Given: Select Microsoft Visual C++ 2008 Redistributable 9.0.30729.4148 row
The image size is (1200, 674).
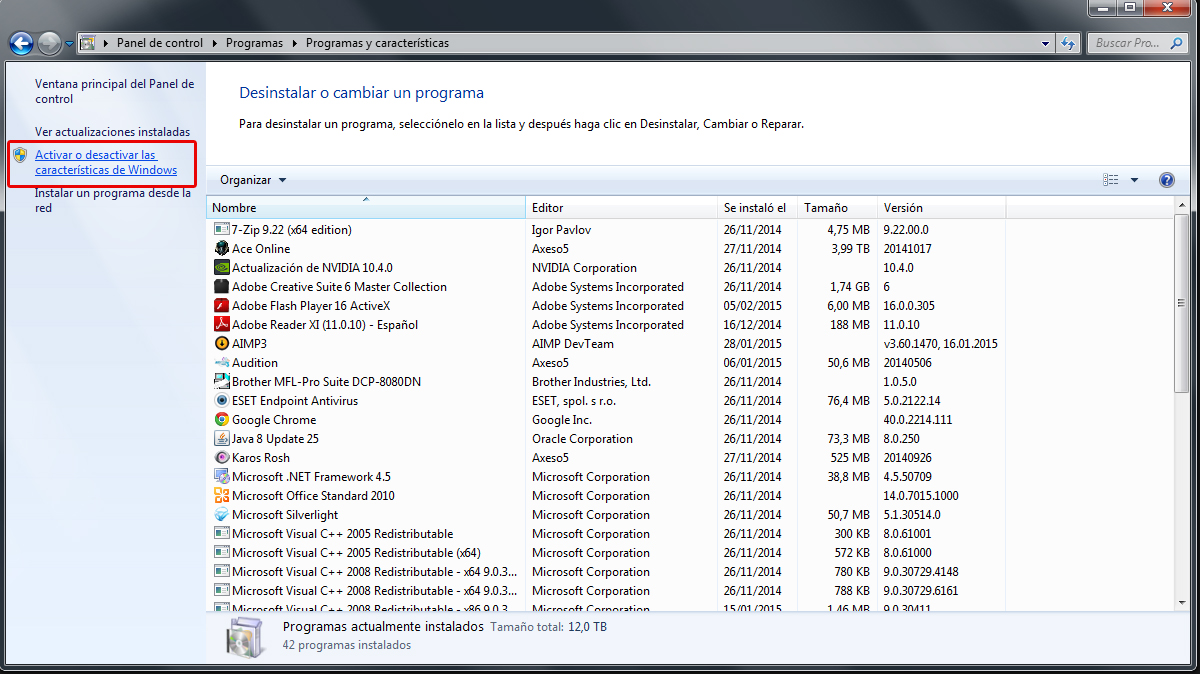Looking at the screenshot, I should pos(607,572).
